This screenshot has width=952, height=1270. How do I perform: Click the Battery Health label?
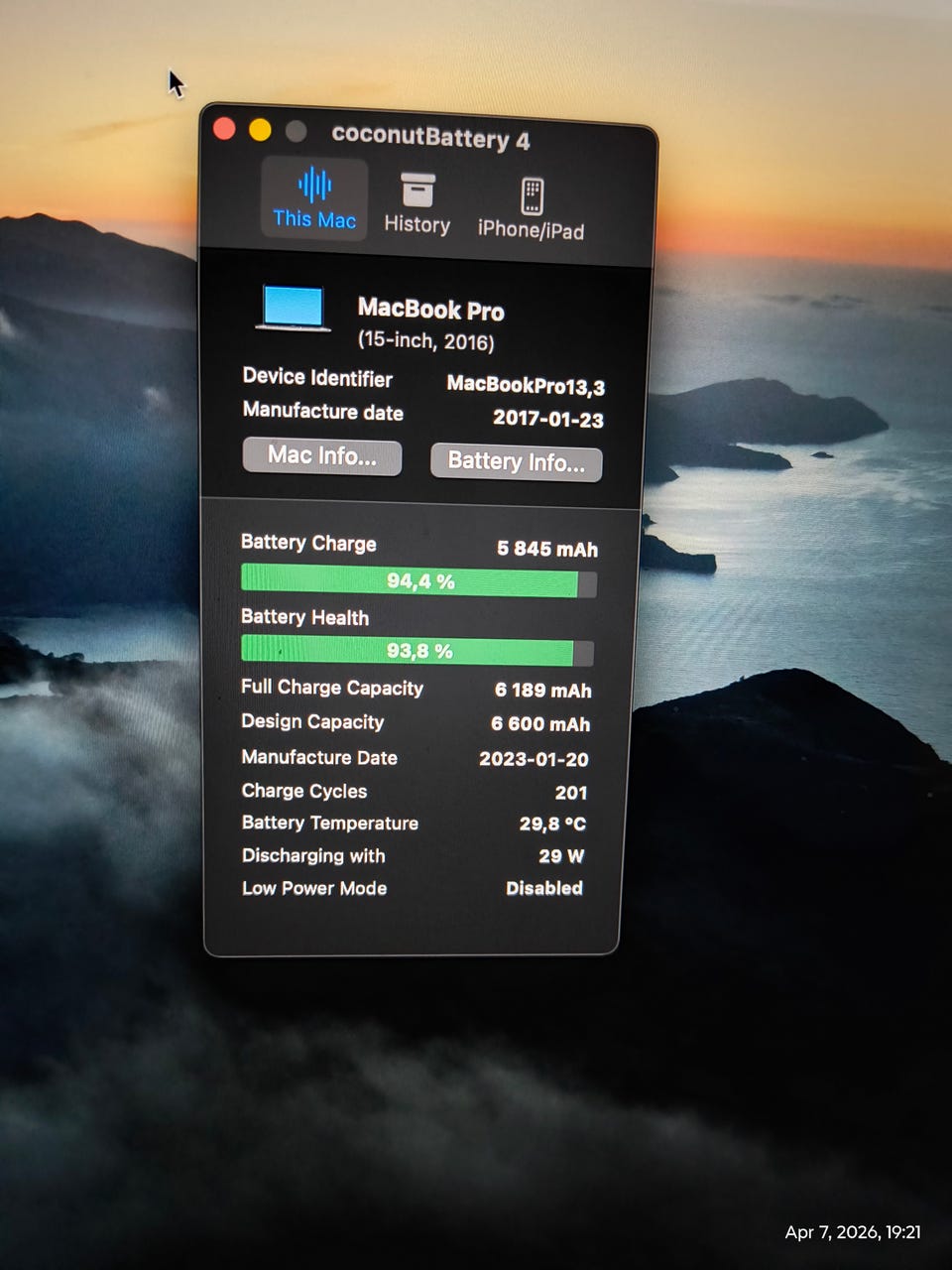pyautogui.click(x=304, y=617)
